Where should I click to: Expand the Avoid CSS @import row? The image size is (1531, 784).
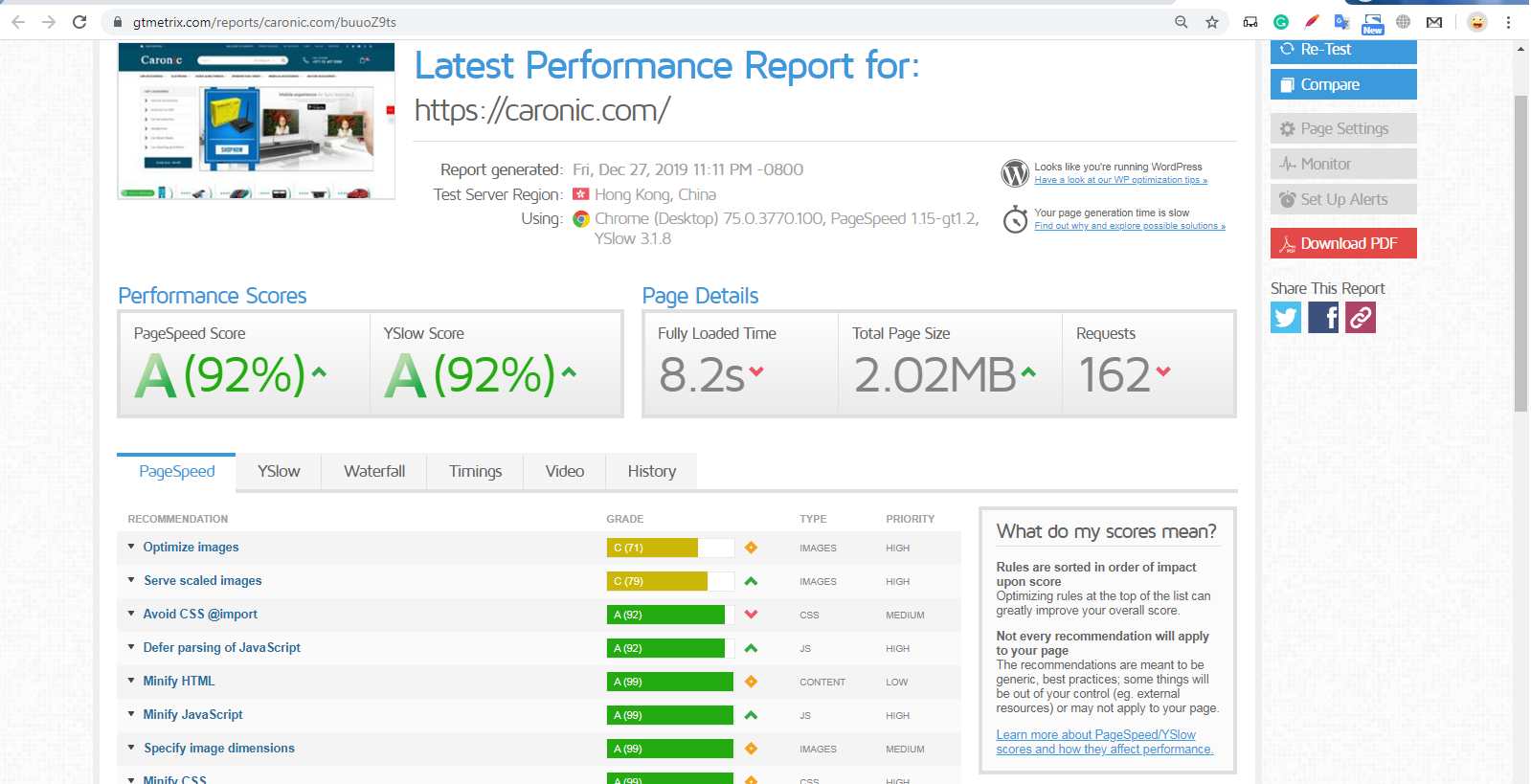click(x=131, y=614)
